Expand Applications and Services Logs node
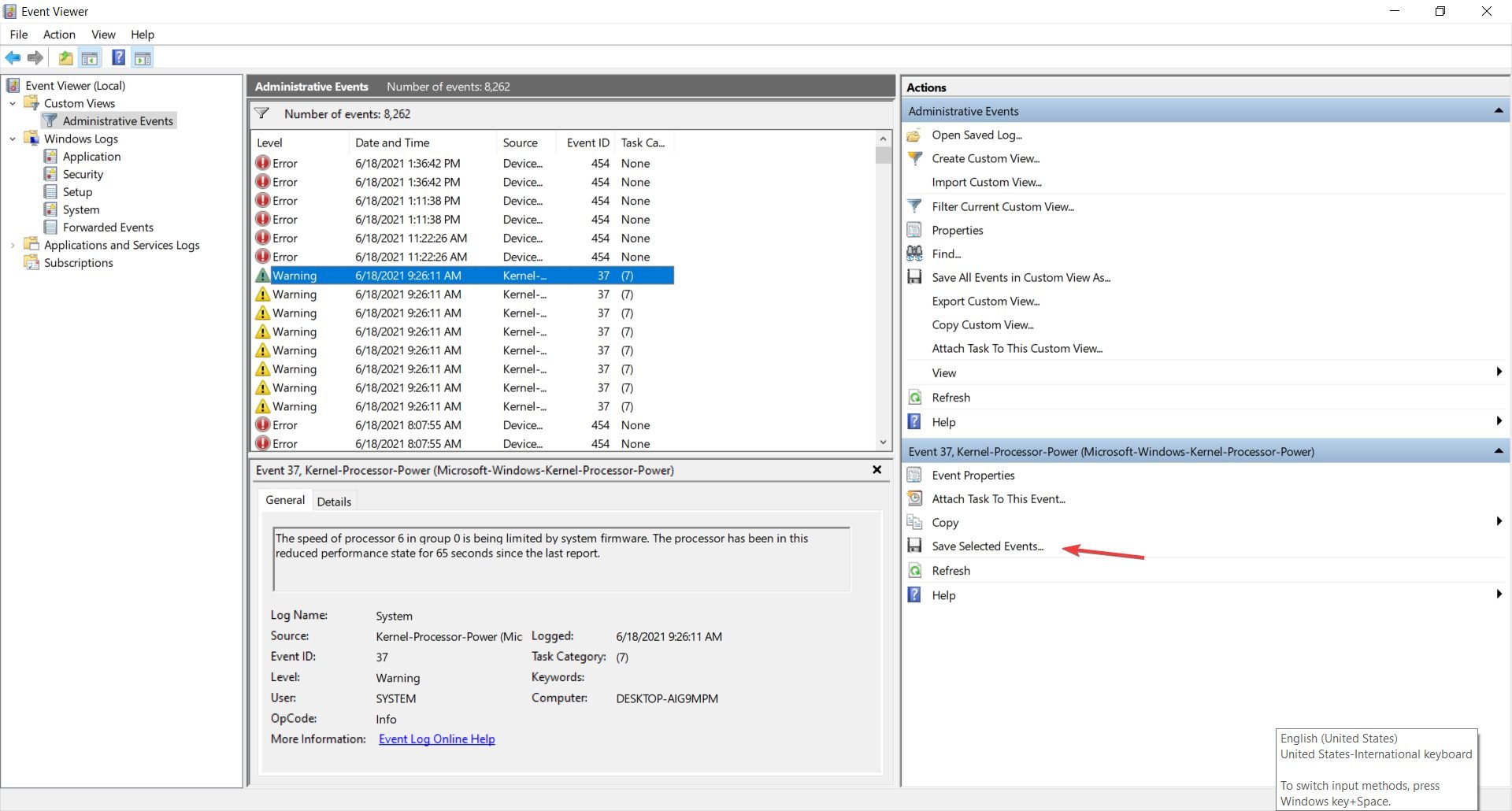The image size is (1512, 811). pyautogui.click(x=13, y=245)
